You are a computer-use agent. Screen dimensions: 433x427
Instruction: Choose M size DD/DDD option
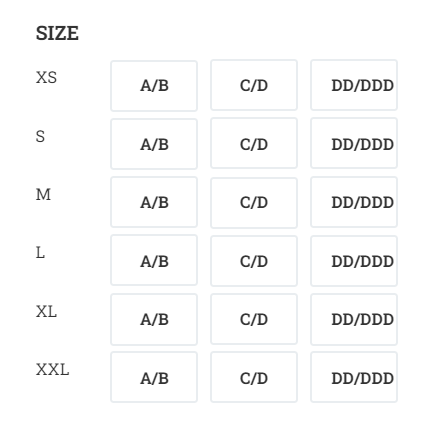tap(354, 202)
